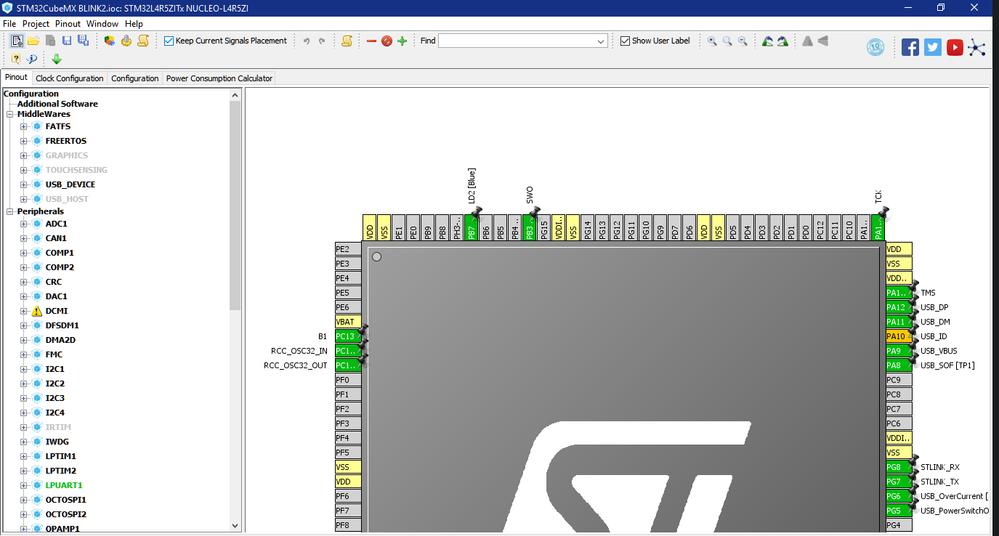
Task: Select OCTOSPI1 in the peripherals tree
Action: [66, 500]
